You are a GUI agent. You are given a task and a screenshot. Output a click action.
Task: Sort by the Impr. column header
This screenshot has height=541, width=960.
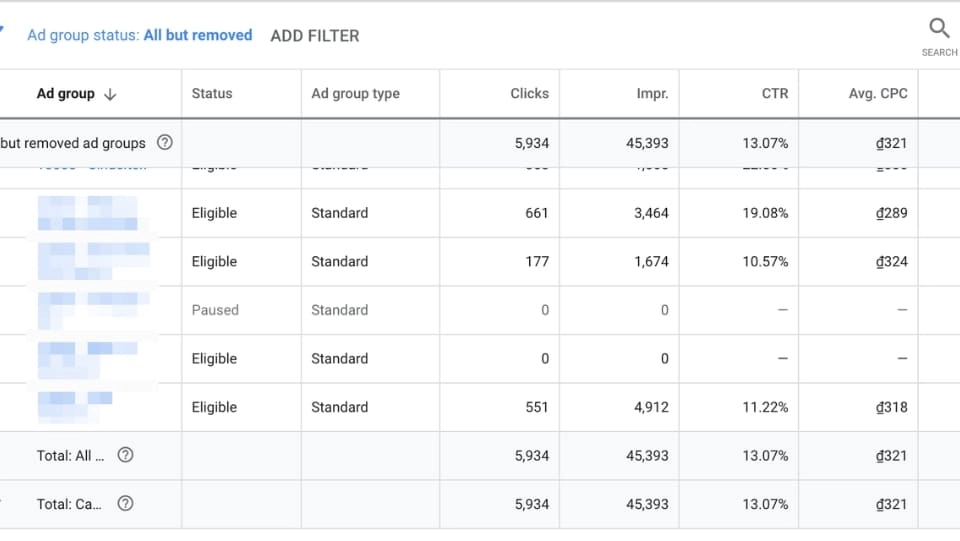tap(652, 93)
